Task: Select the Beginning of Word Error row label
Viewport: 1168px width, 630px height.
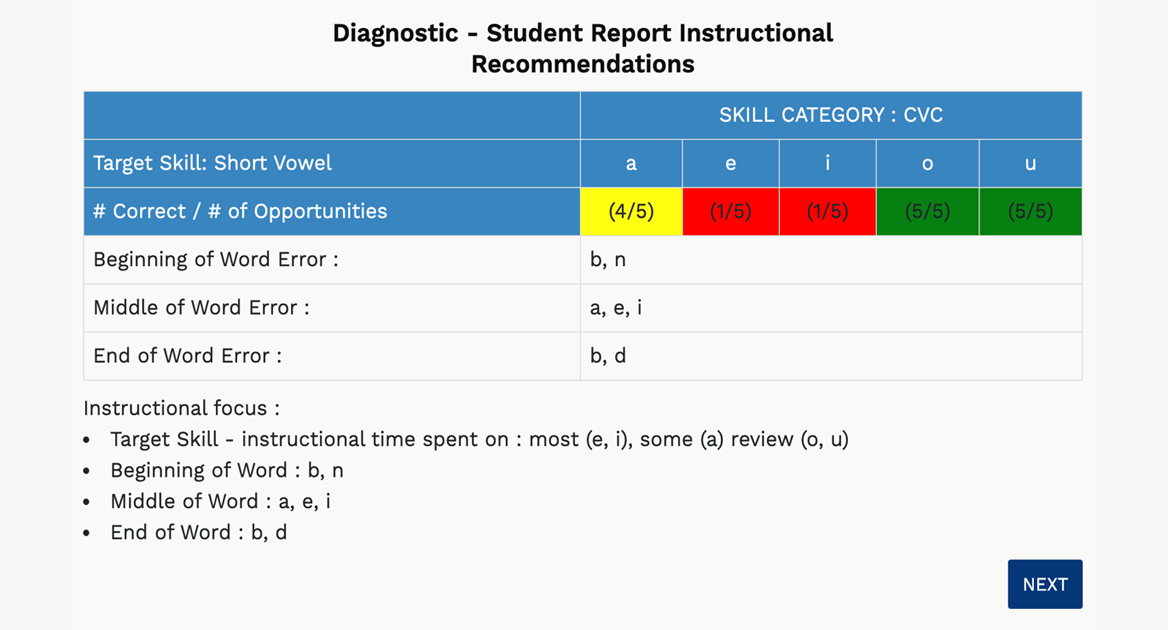Action: click(x=216, y=259)
